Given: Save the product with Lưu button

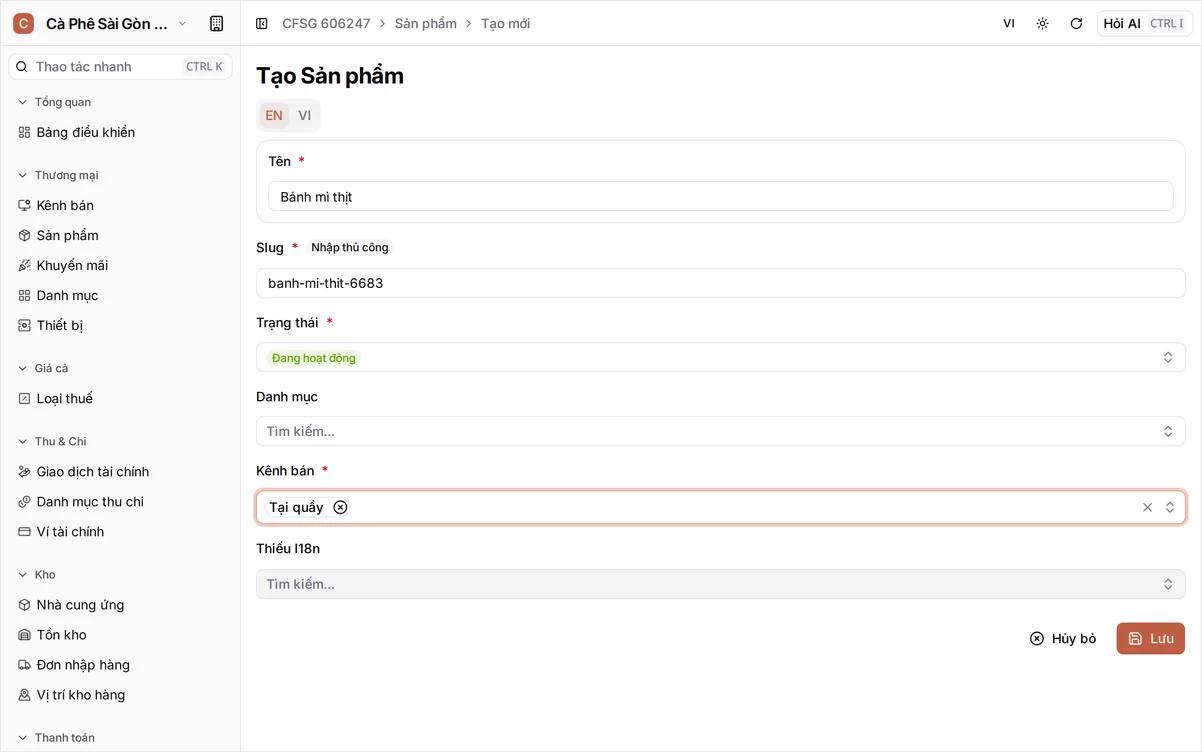Looking at the screenshot, I should pyautogui.click(x=1150, y=638).
